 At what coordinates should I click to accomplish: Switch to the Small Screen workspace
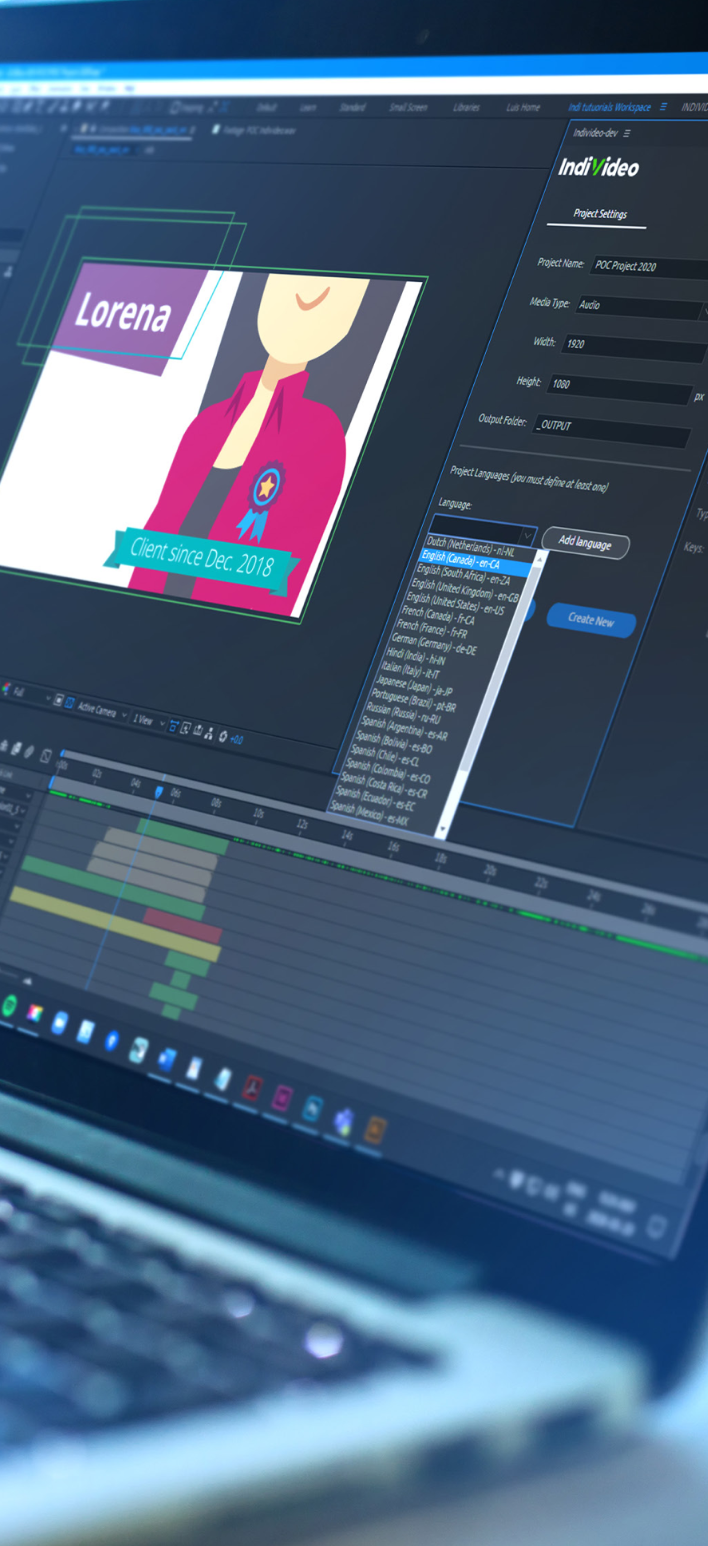408,107
